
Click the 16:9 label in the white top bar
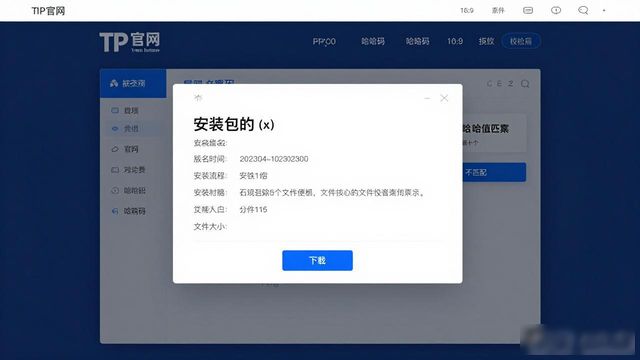point(467,11)
